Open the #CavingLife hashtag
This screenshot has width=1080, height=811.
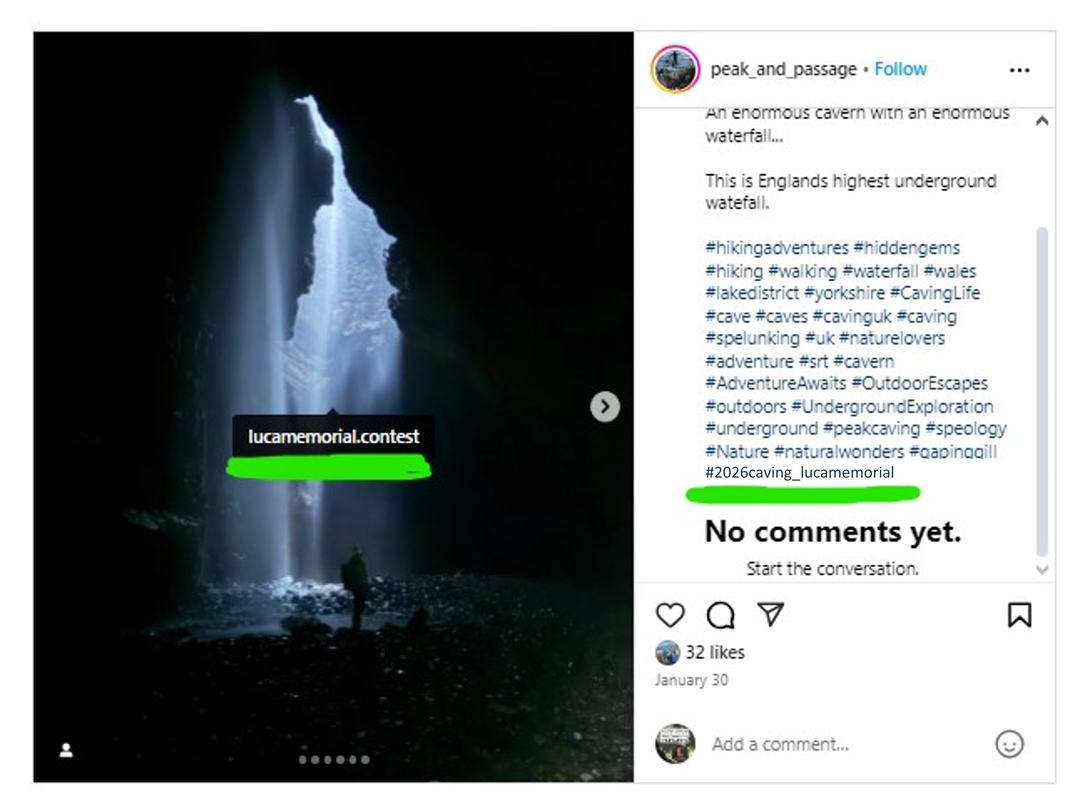934,293
